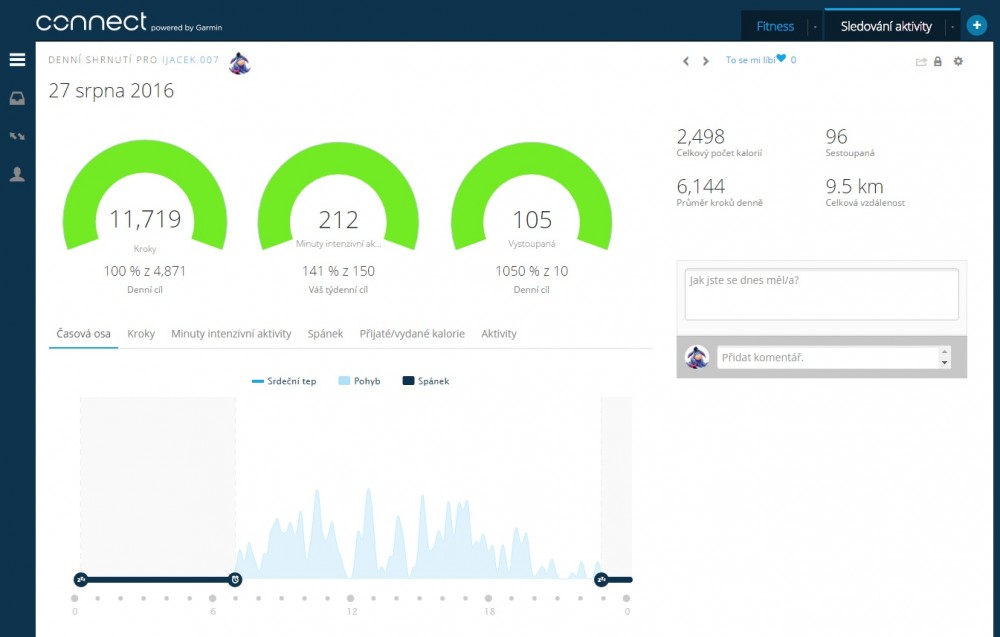This screenshot has width=1000, height=637.
Task: Click the 'Přidat komentář' comment field
Action: click(x=827, y=357)
